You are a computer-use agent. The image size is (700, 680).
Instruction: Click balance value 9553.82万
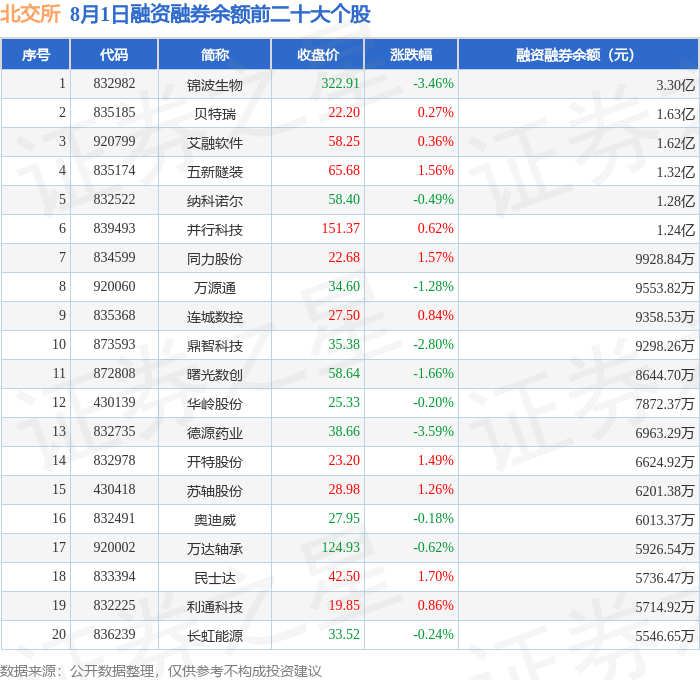[x=665, y=288]
